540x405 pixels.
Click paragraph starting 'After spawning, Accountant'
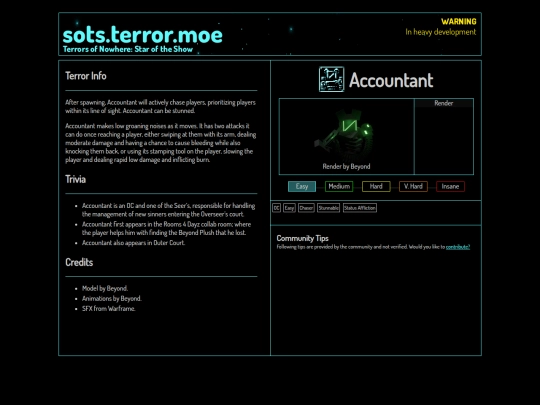click(160, 106)
